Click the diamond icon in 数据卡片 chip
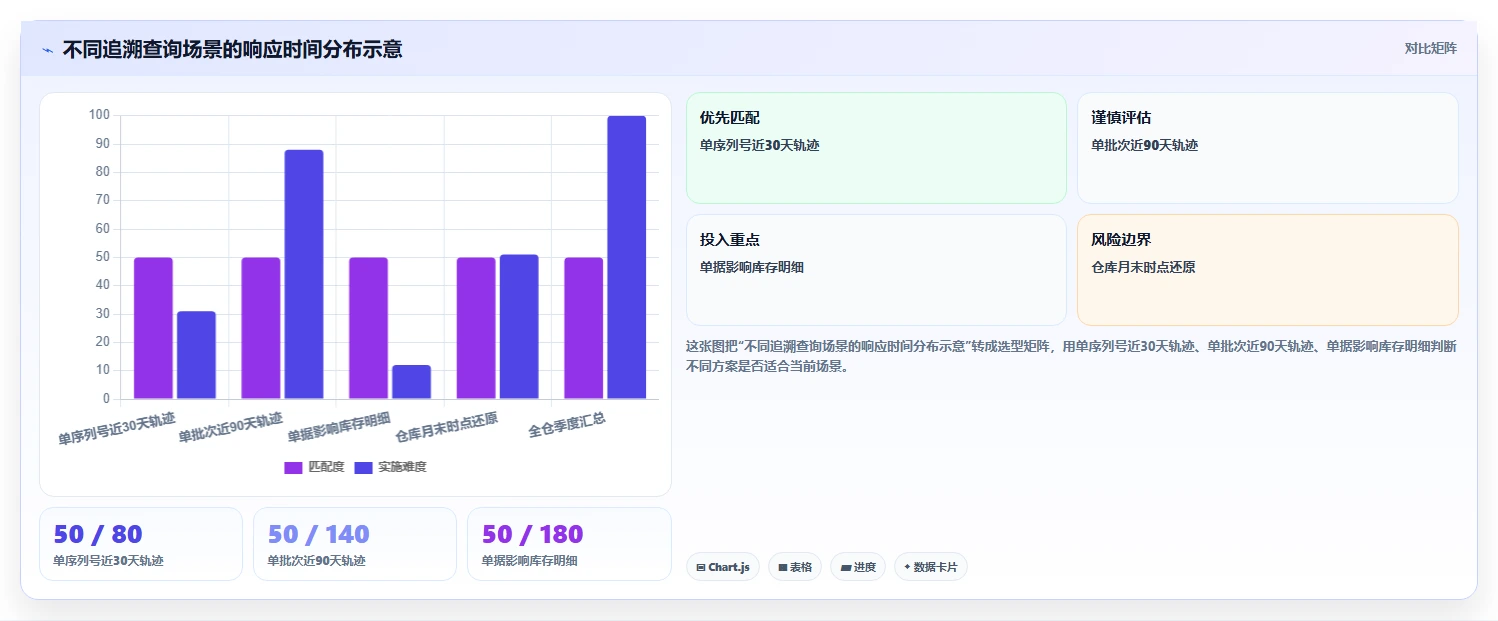Screen dimensions: 1498x621 pyautogui.click(x=907, y=567)
